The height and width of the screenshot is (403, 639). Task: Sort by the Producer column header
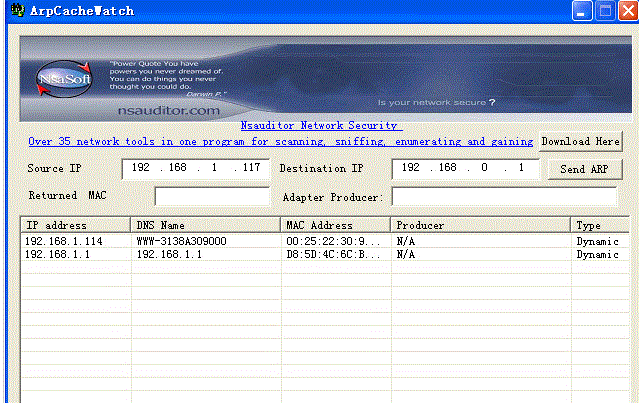(480, 225)
